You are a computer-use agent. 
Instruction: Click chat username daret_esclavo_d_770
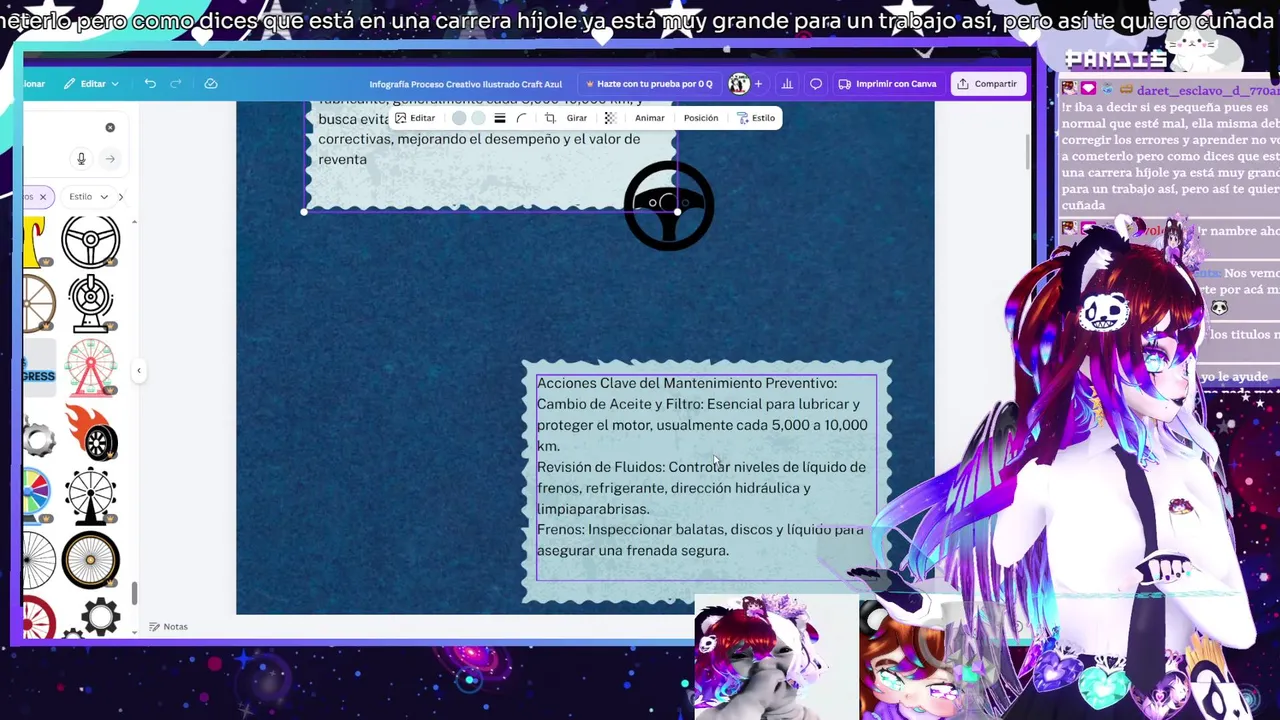[x=1207, y=90]
